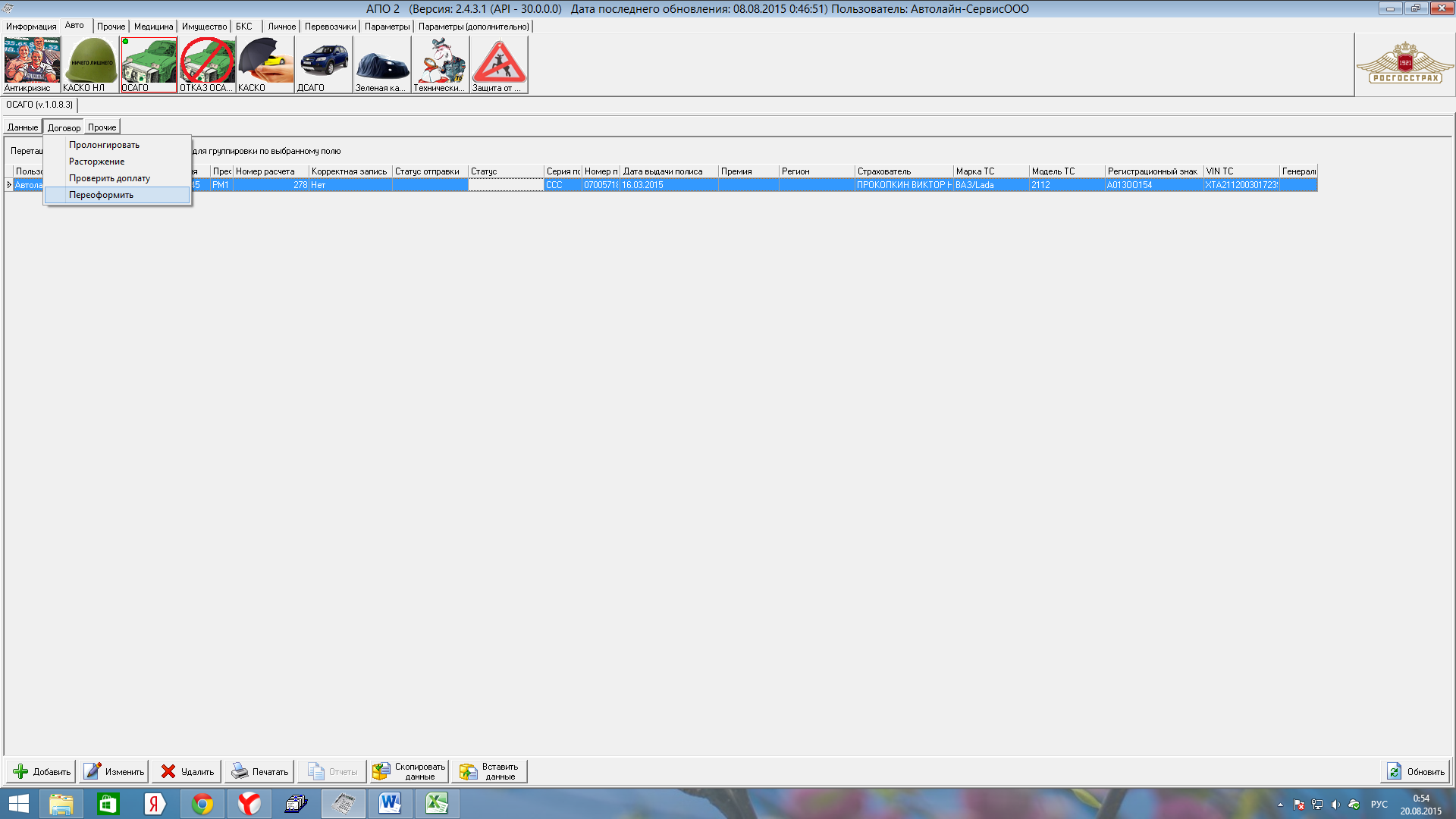Click the Росгосстрах logo
The width and height of the screenshot is (1456, 819).
coord(1405,64)
